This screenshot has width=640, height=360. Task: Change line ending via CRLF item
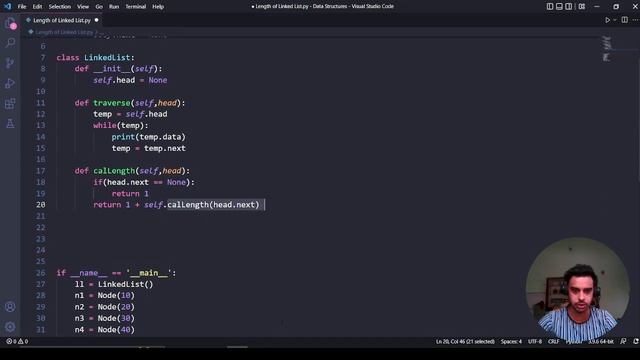click(x=553, y=341)
